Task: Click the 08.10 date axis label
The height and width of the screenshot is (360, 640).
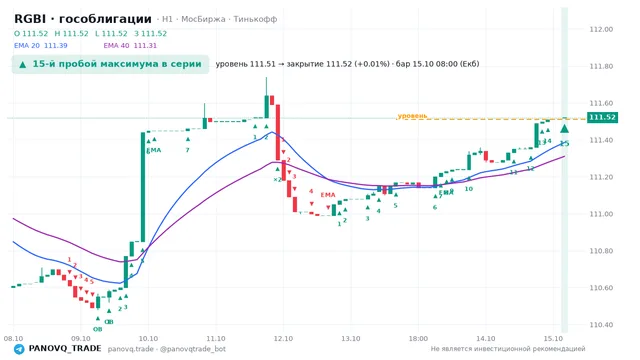Action: 13,339
